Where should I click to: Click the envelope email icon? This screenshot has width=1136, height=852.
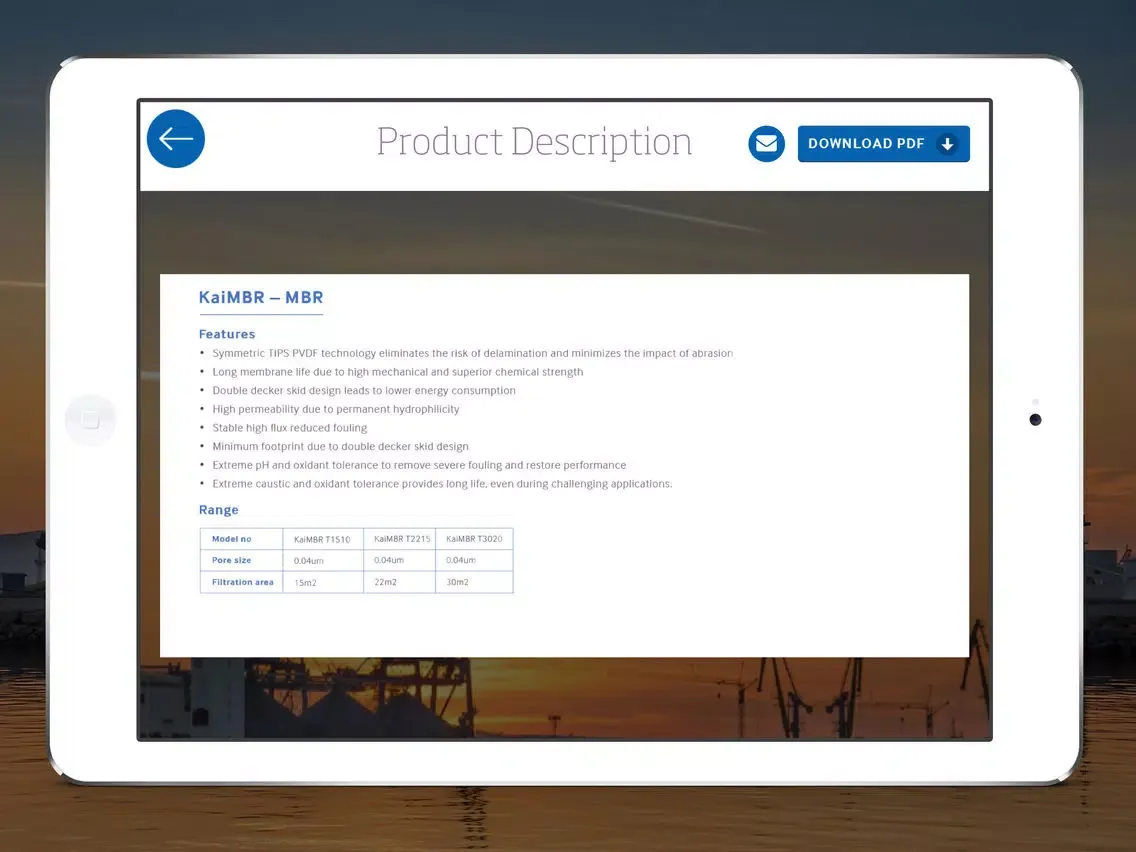coord(766,144)
